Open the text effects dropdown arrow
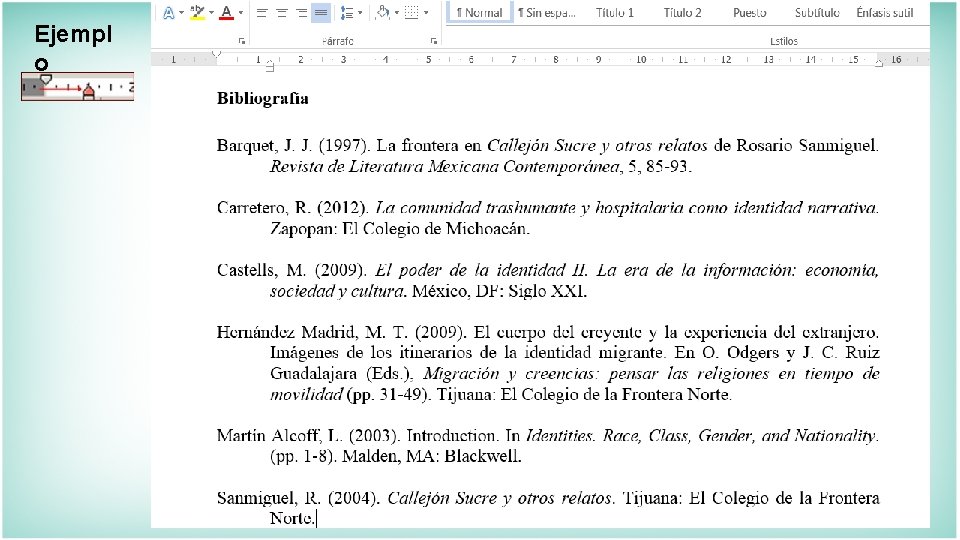 click(x=181, y=13)
